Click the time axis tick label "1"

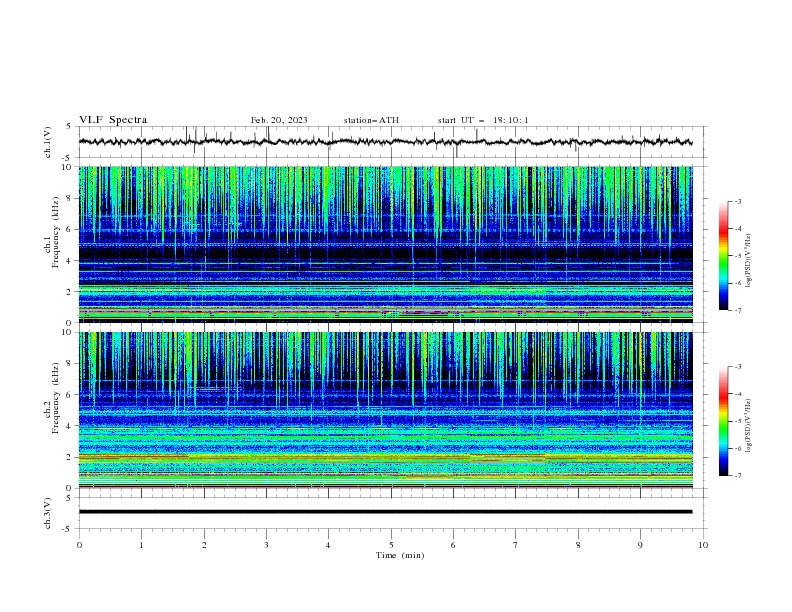coord(141,545)
